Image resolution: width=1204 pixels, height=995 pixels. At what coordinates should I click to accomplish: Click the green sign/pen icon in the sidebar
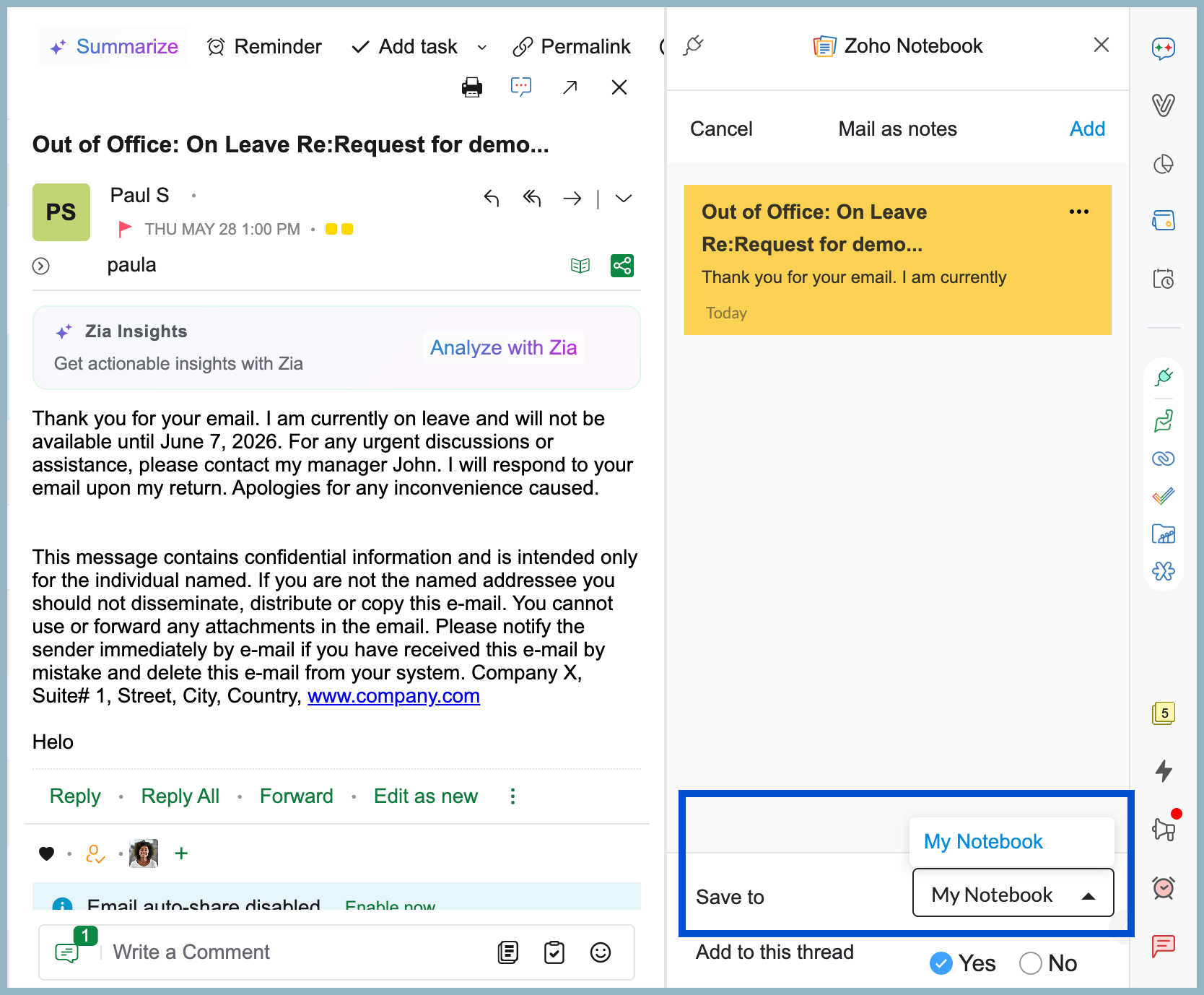point(1164,420)
